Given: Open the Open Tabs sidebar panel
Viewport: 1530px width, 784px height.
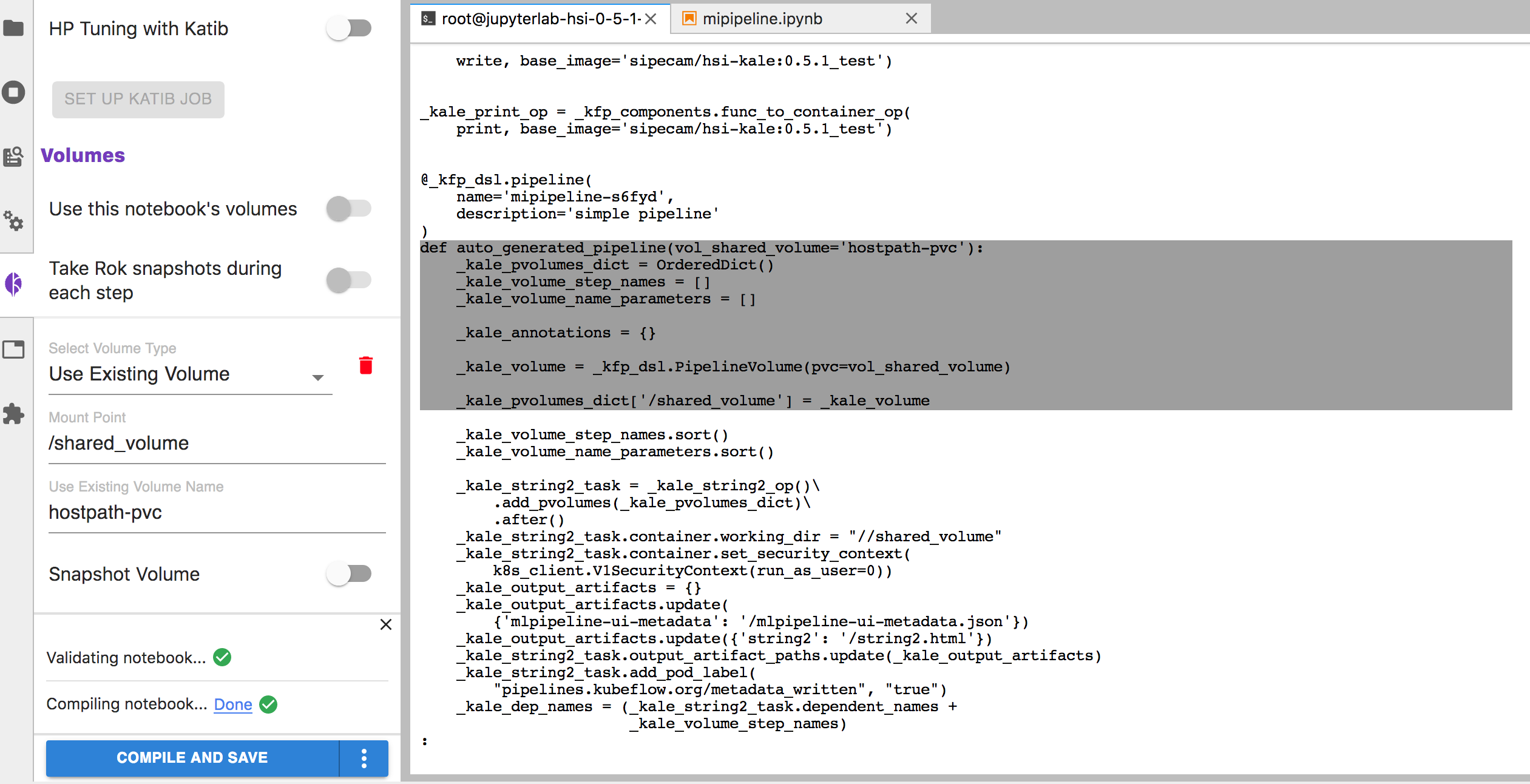Looking at the screenshot, I should (13, 350).
